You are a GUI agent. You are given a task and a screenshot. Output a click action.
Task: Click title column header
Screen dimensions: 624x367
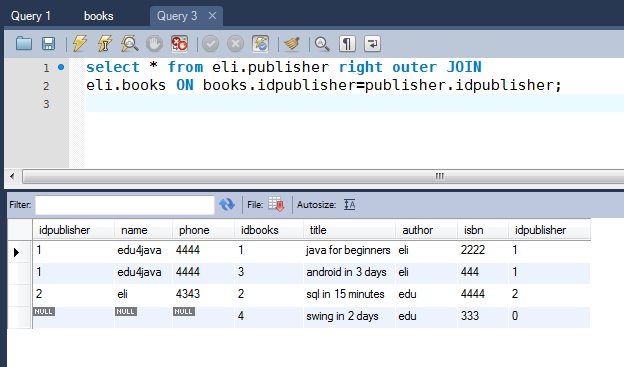pyautogui.click(x=349, y=230)
